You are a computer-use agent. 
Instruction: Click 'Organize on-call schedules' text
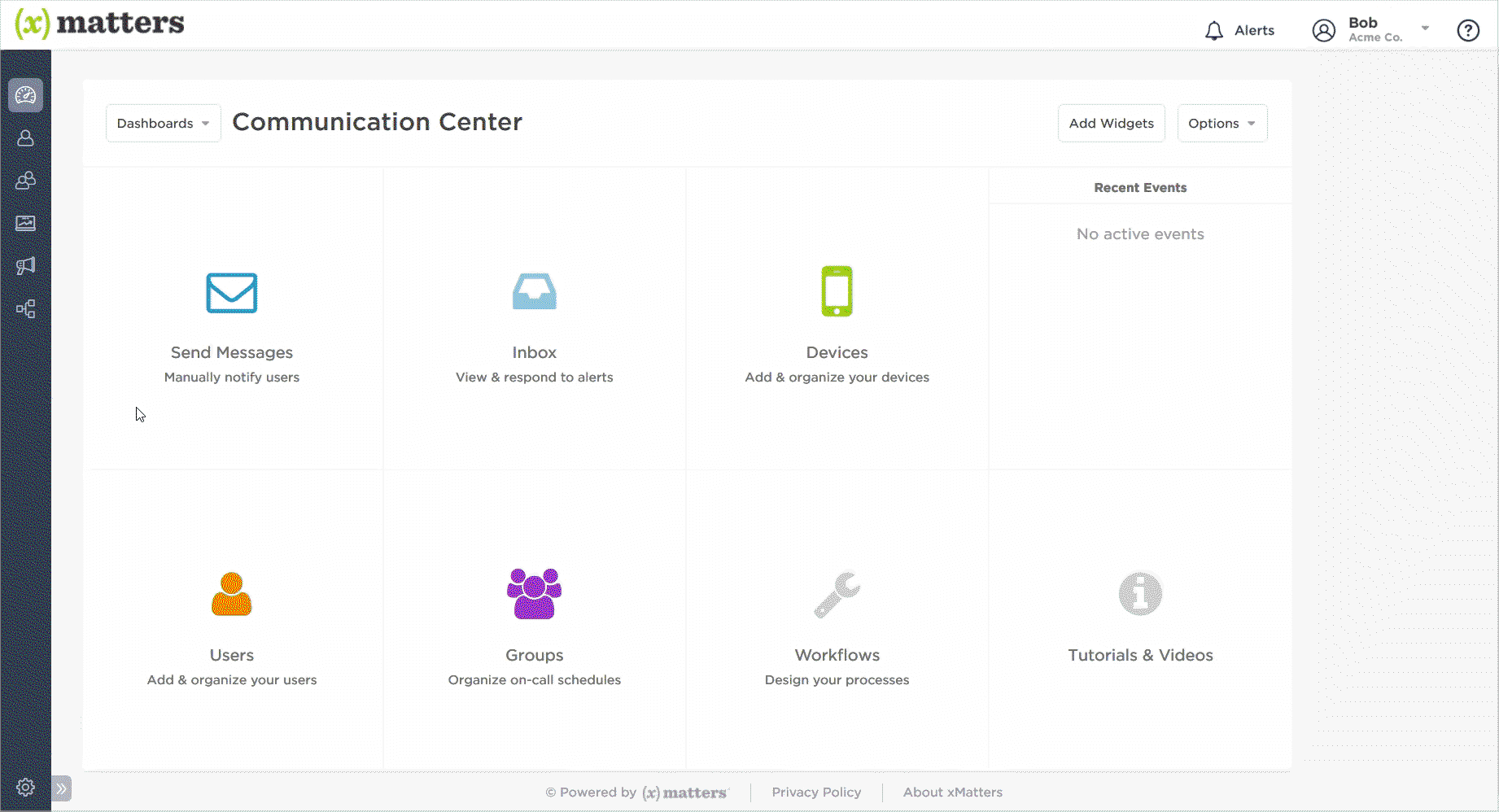(x=535, y=680)
